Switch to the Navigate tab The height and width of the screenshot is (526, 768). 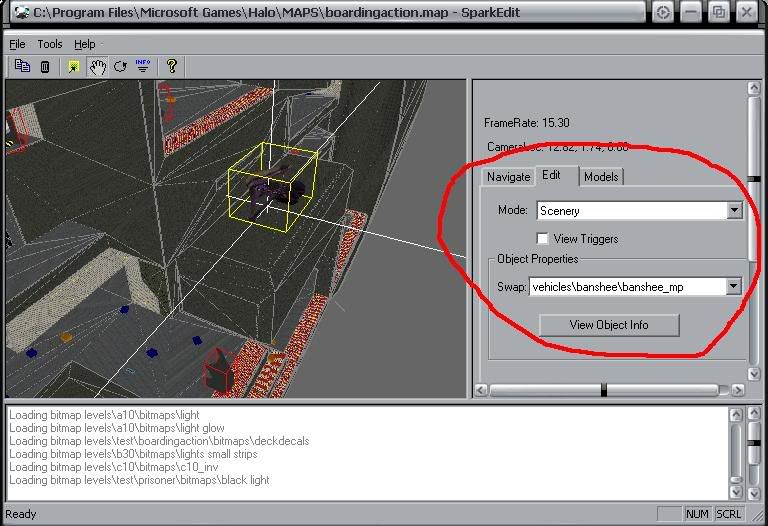pos(508,177)
